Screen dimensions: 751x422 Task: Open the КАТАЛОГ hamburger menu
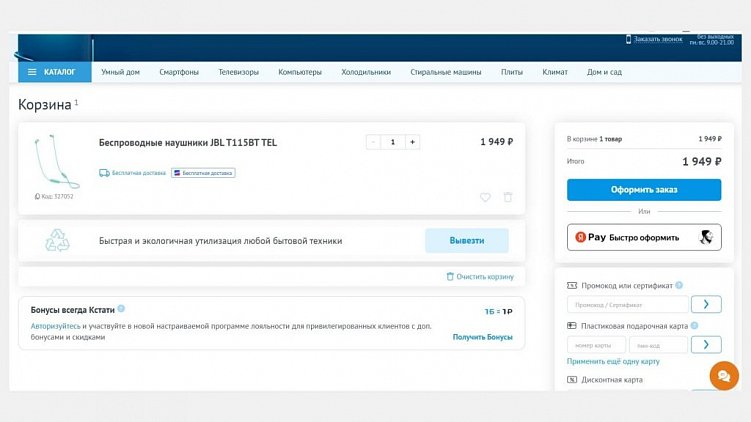(55, 72)
